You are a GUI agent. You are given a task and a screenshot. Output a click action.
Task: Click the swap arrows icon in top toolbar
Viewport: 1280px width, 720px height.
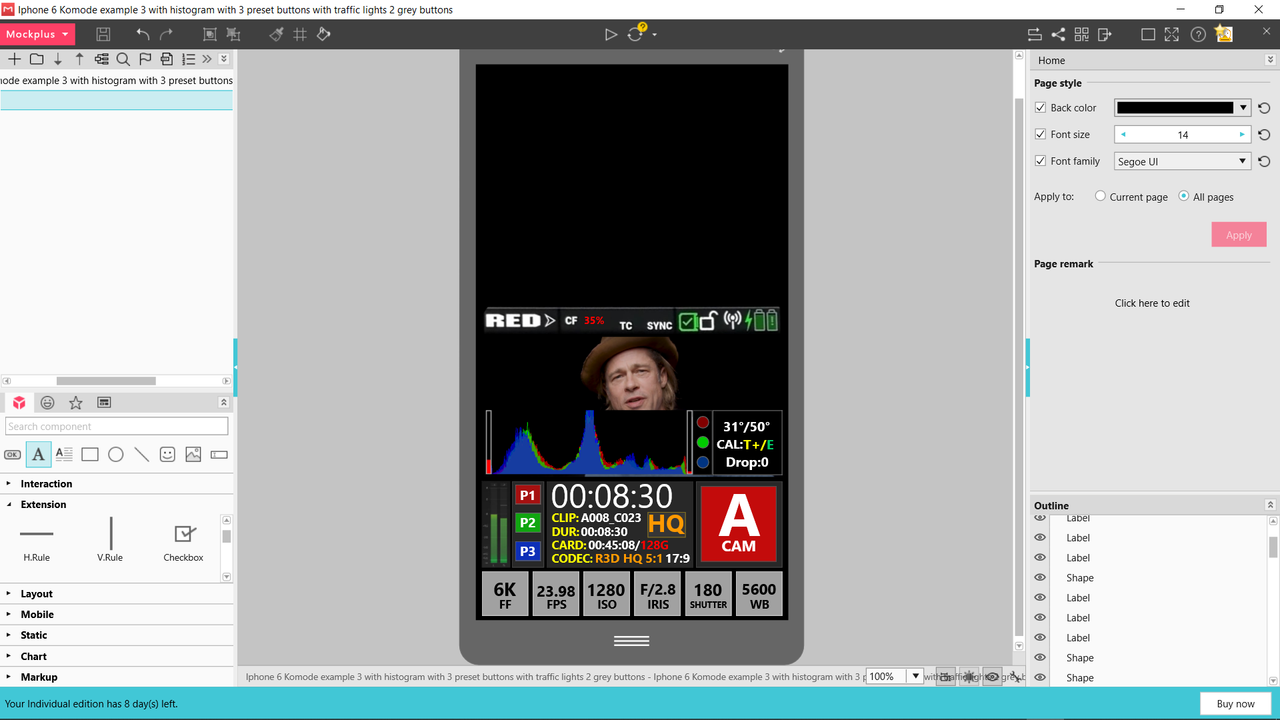(x=1034, y=34)
